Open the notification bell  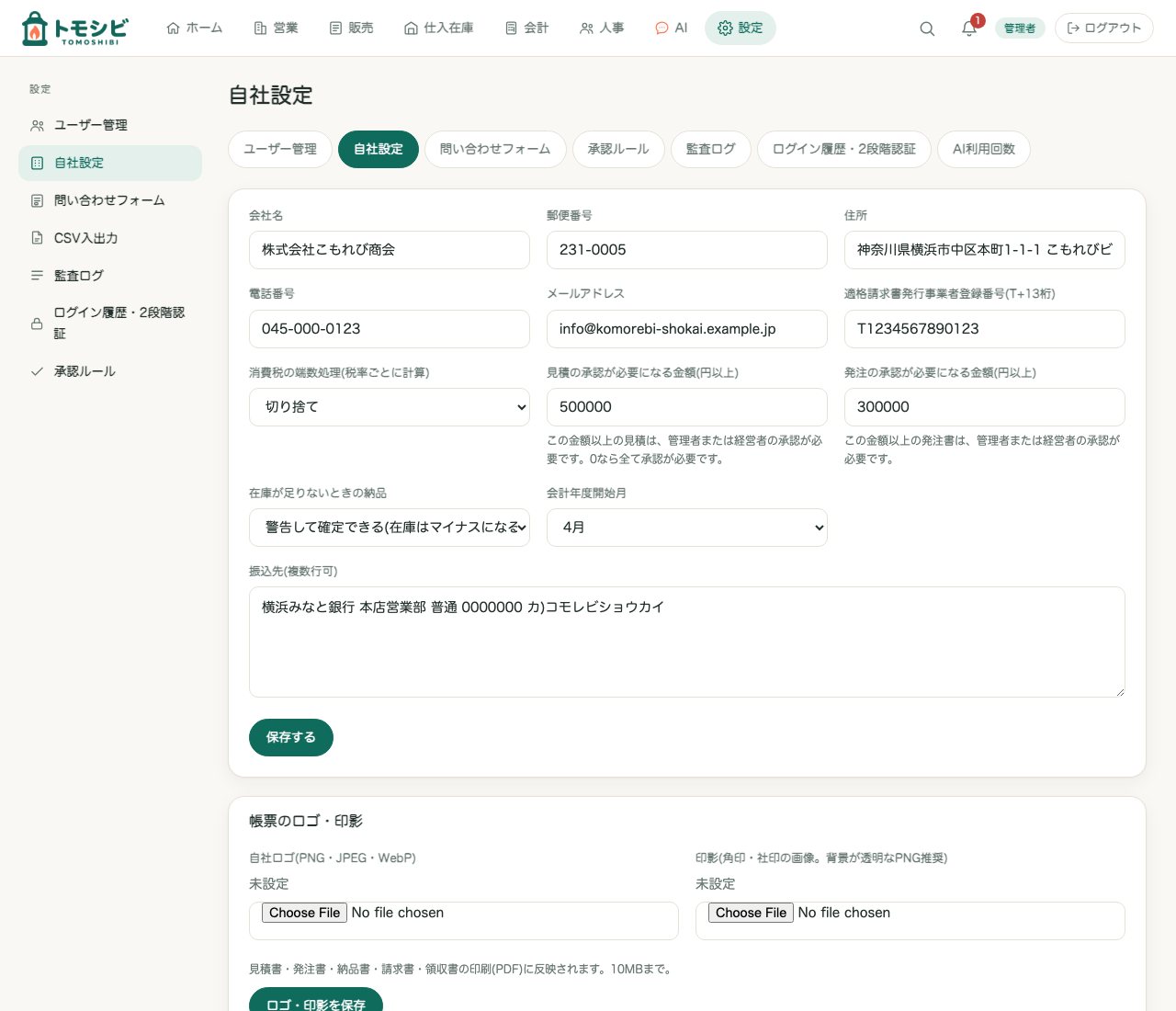pyautogui.click(x=969, y=28)
